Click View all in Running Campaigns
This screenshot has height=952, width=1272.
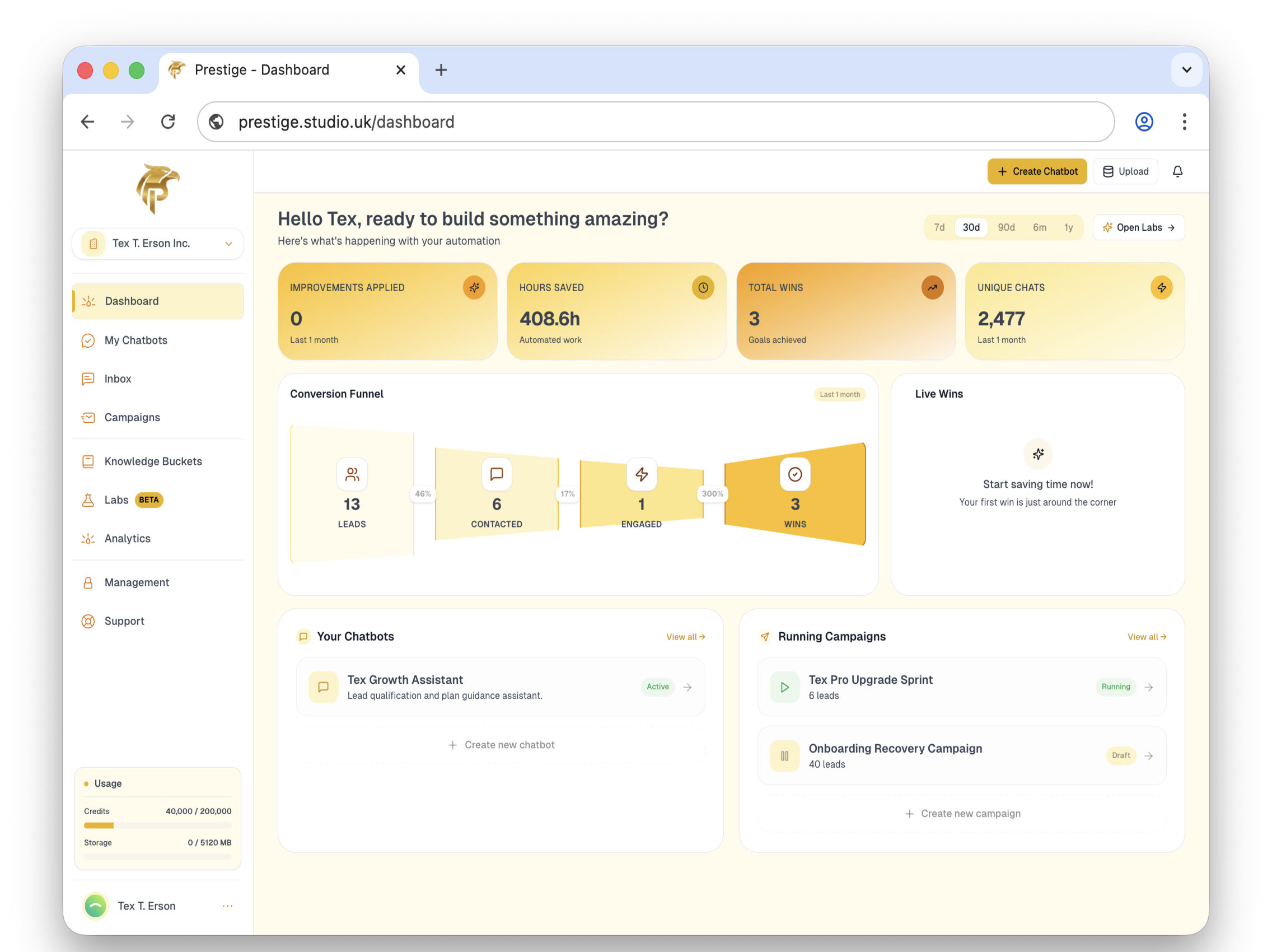[1146, 637]
